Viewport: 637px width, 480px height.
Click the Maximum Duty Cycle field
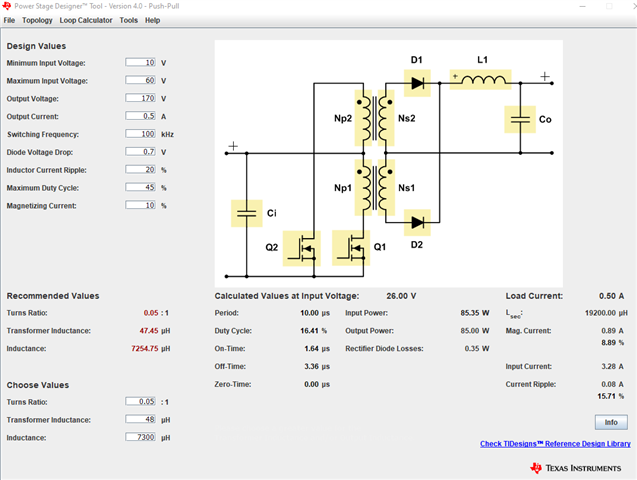pyautogui.click(x=141, y=188)
